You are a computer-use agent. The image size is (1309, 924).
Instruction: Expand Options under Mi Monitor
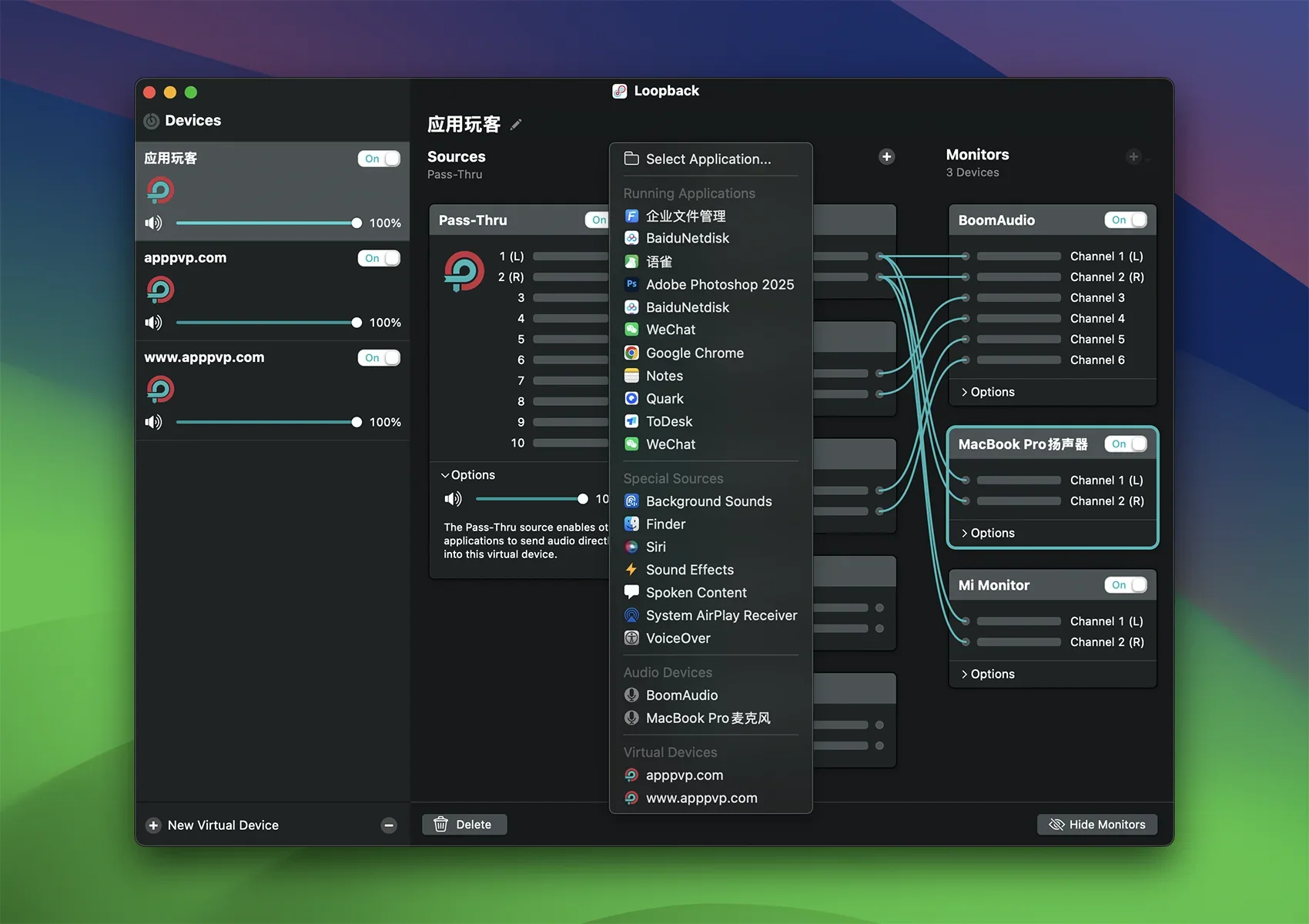(x=988, y=674)
